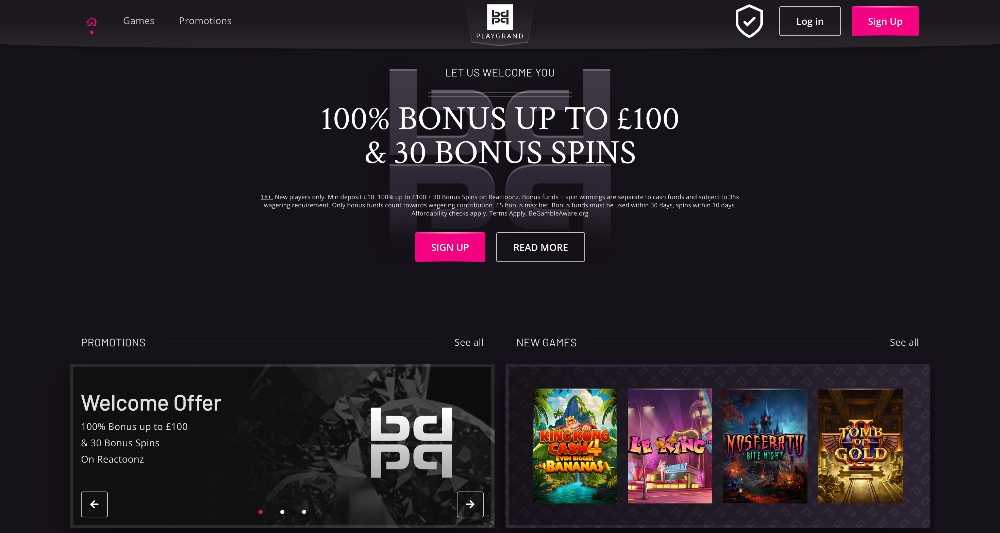Launch the Le King game tile
This screenshot has height=533, width=1000.
[670, 446]
